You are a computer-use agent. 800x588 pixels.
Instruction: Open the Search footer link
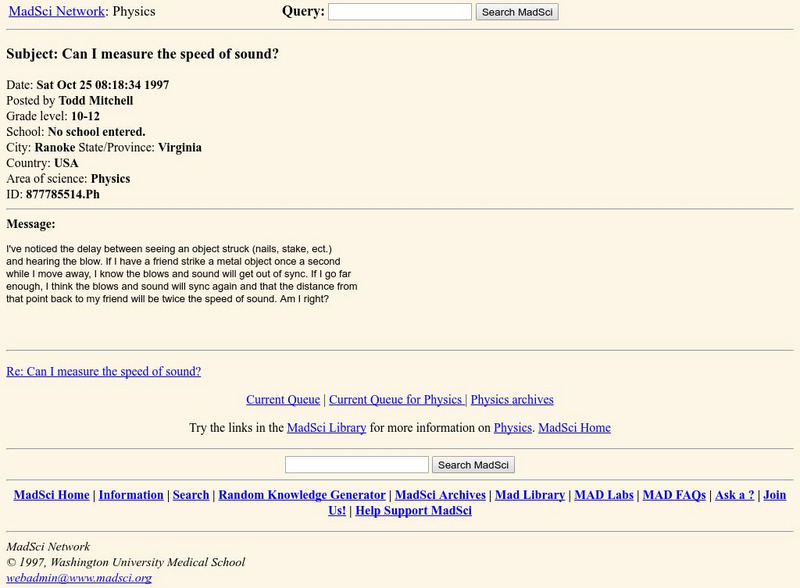point(191,495)
